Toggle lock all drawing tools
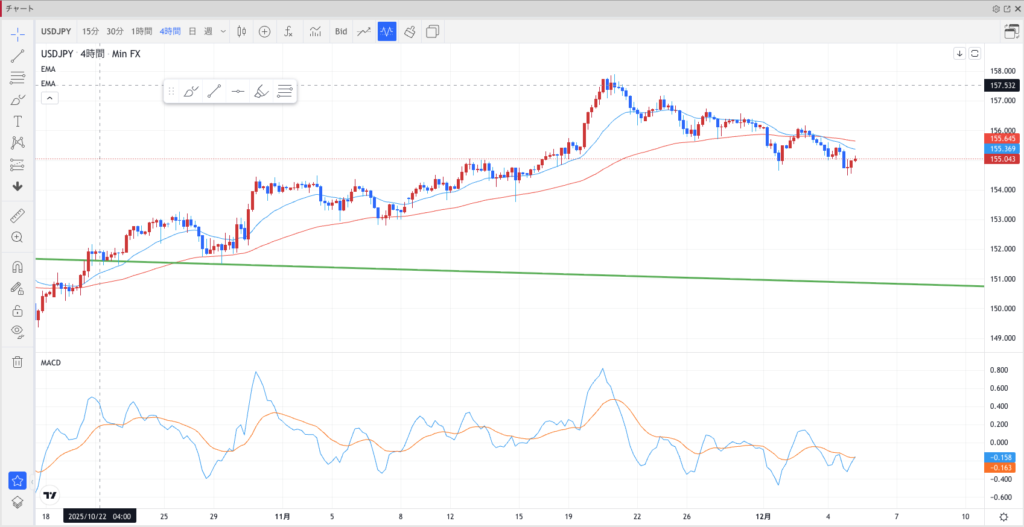The image size is (1024, 527). pos(17,310)
